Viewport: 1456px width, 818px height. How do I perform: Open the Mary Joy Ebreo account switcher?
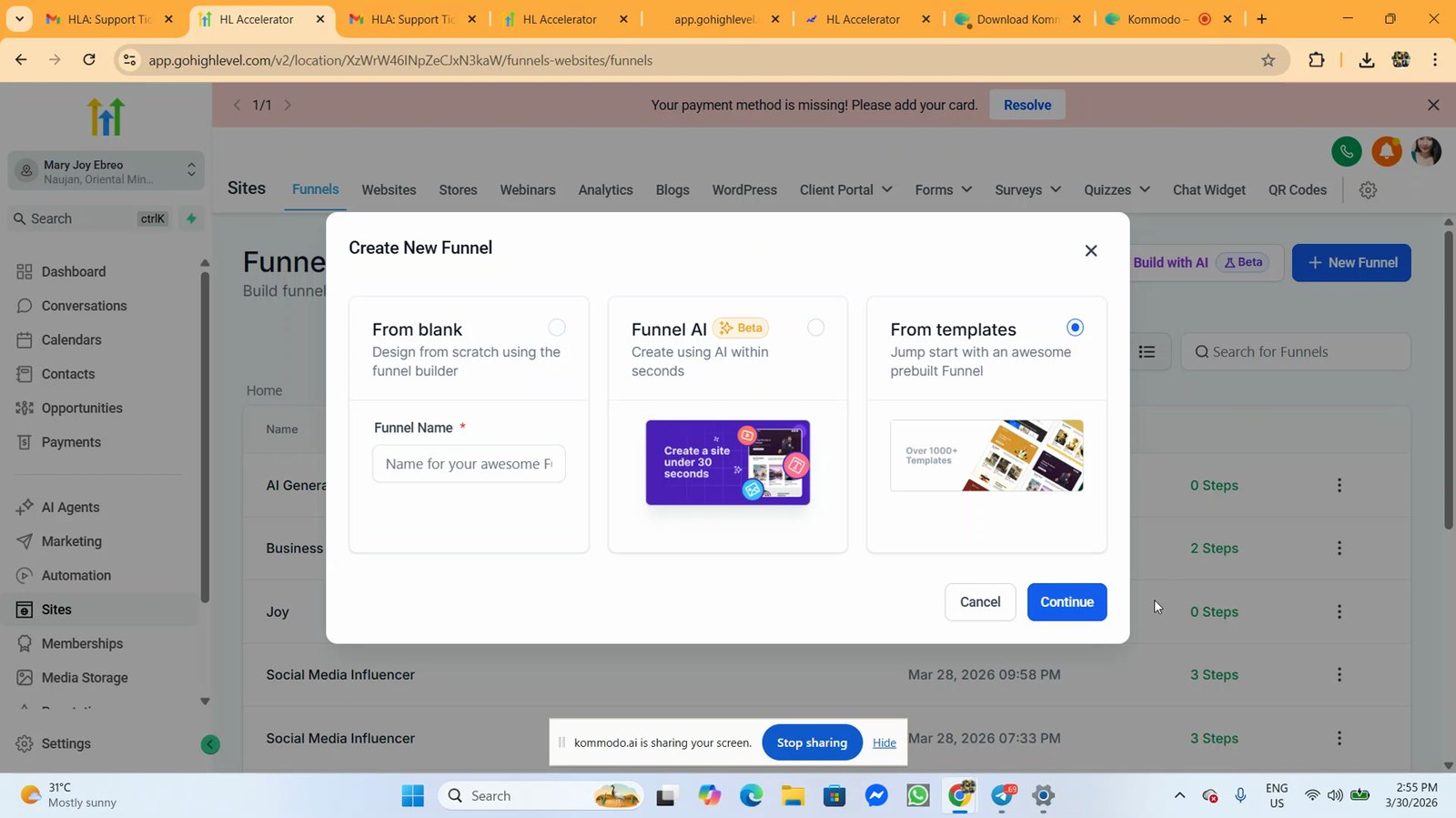point(106,171)
